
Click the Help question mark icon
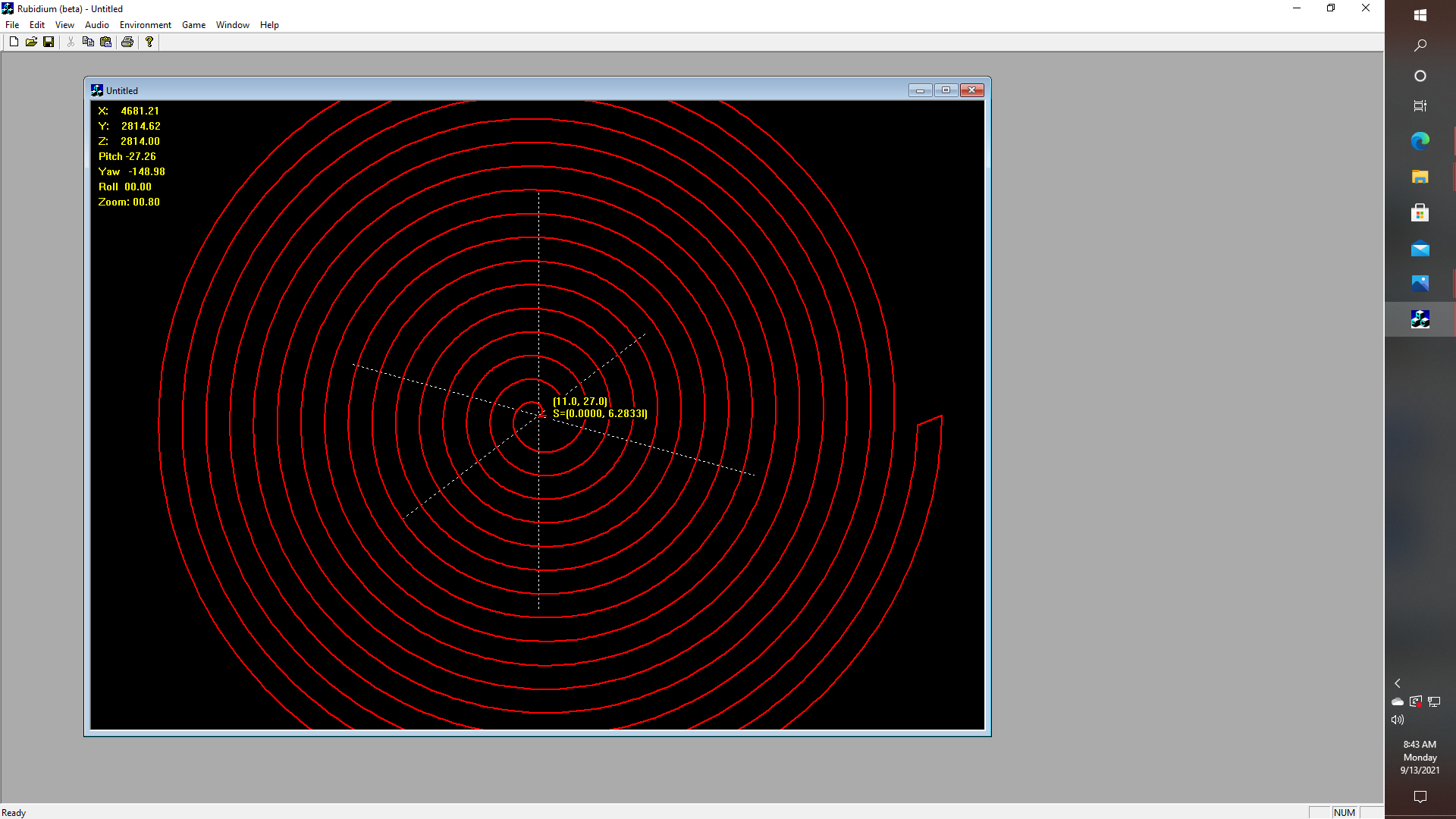[149, 42]
